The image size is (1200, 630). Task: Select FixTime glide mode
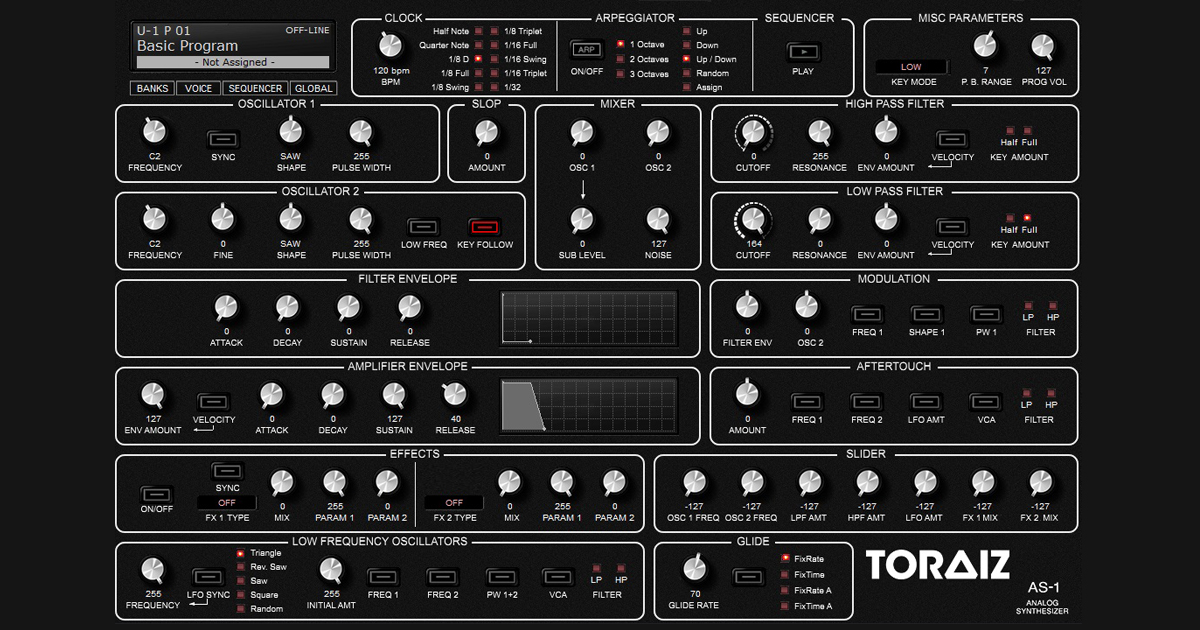[785, 574]
